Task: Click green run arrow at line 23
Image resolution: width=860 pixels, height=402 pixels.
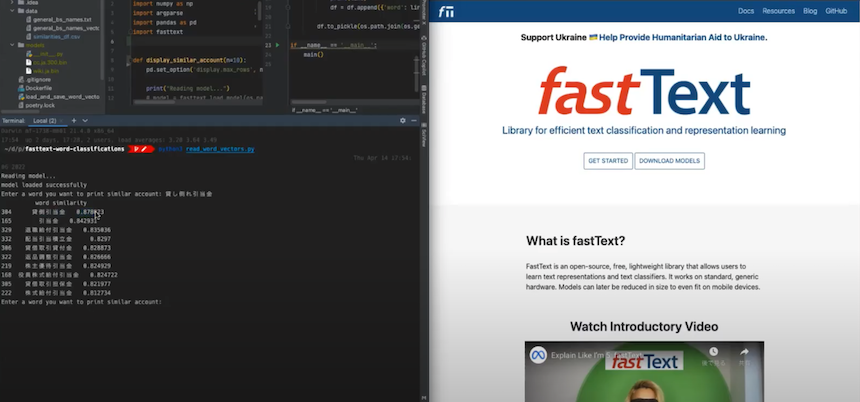Action: click(x=277, y=45)
